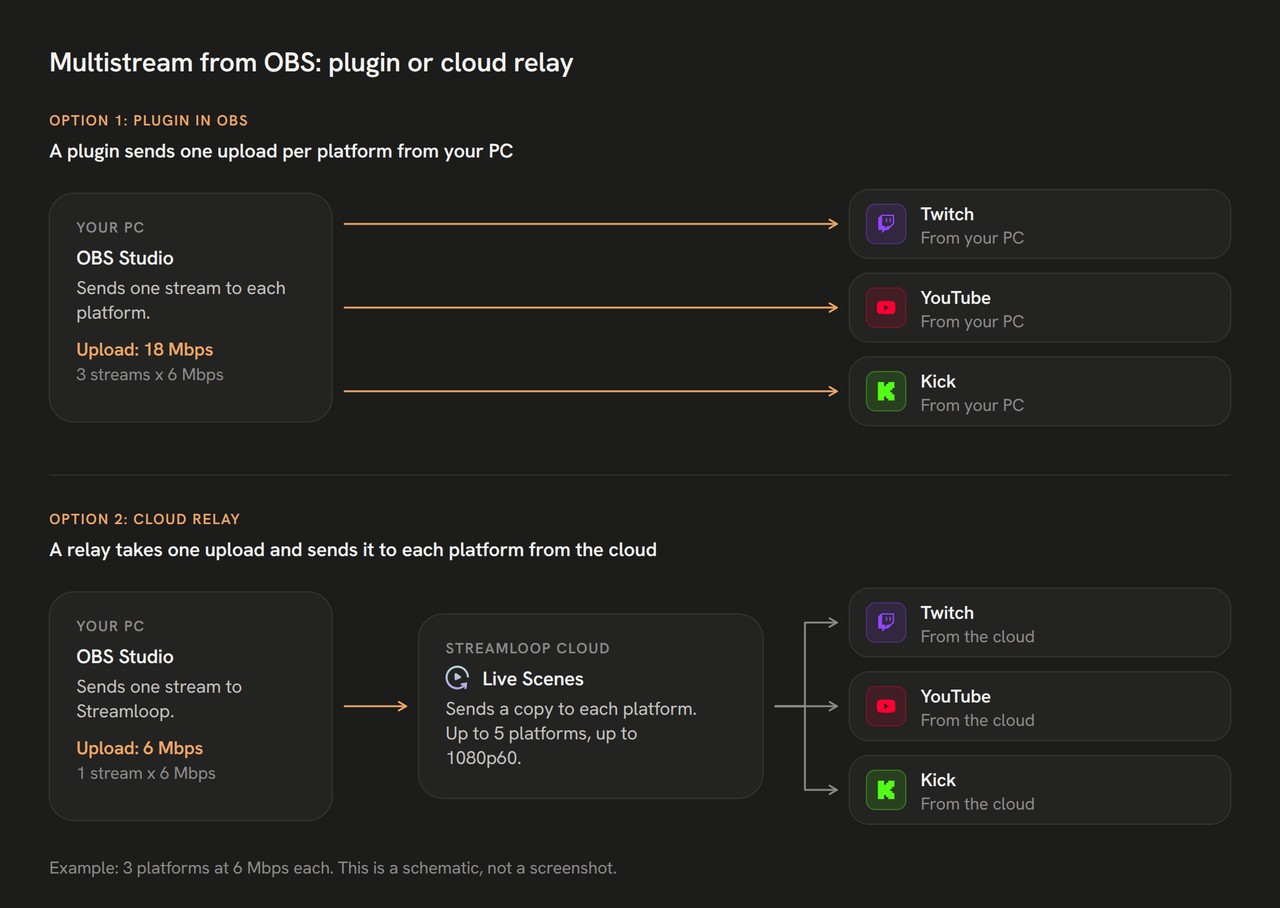Click the Twitch icon labeled "From your PC"
The image size is (1280, 908).
pyautogui.click(x=886, y=224)
